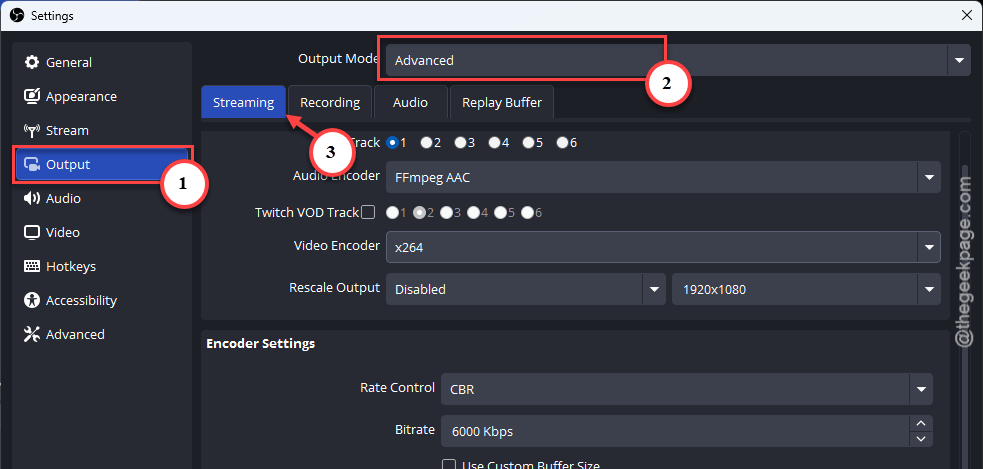Image resolution: width=983 pixels, height=469 pixels.
Task: Select Twitch VOD track 1 radio
Action: 392,213
